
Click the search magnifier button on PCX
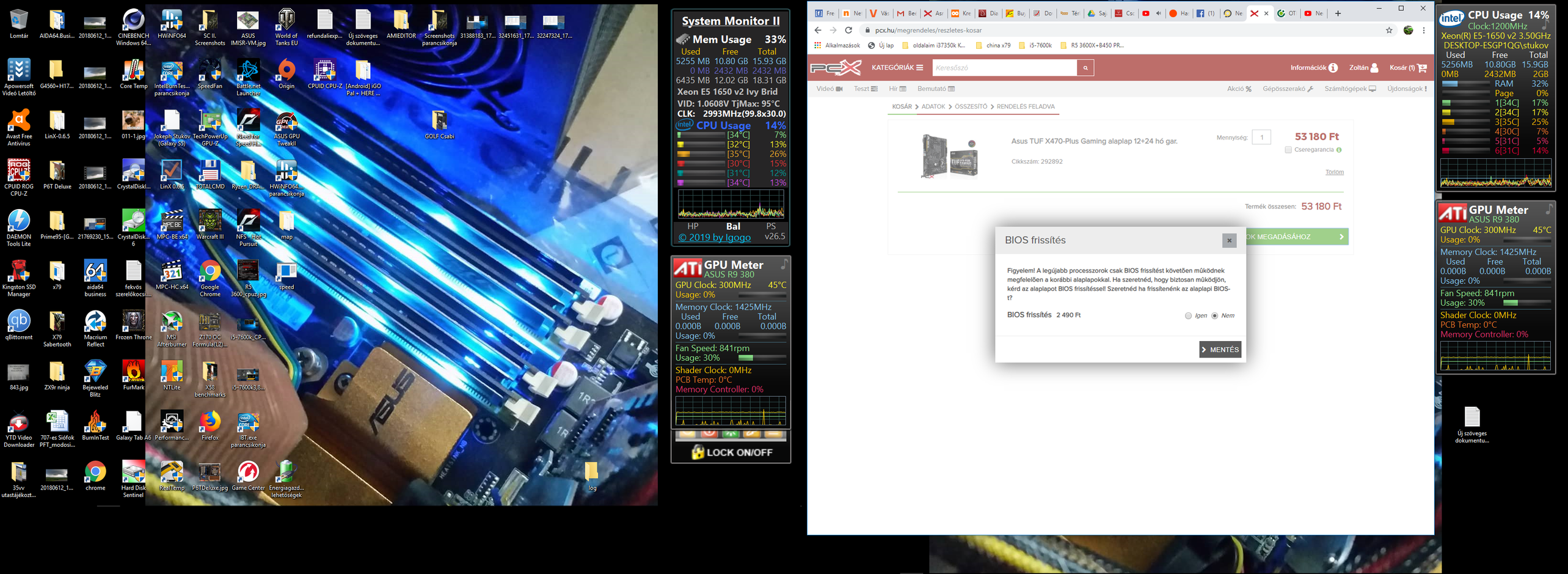[x=1085, y=68]
